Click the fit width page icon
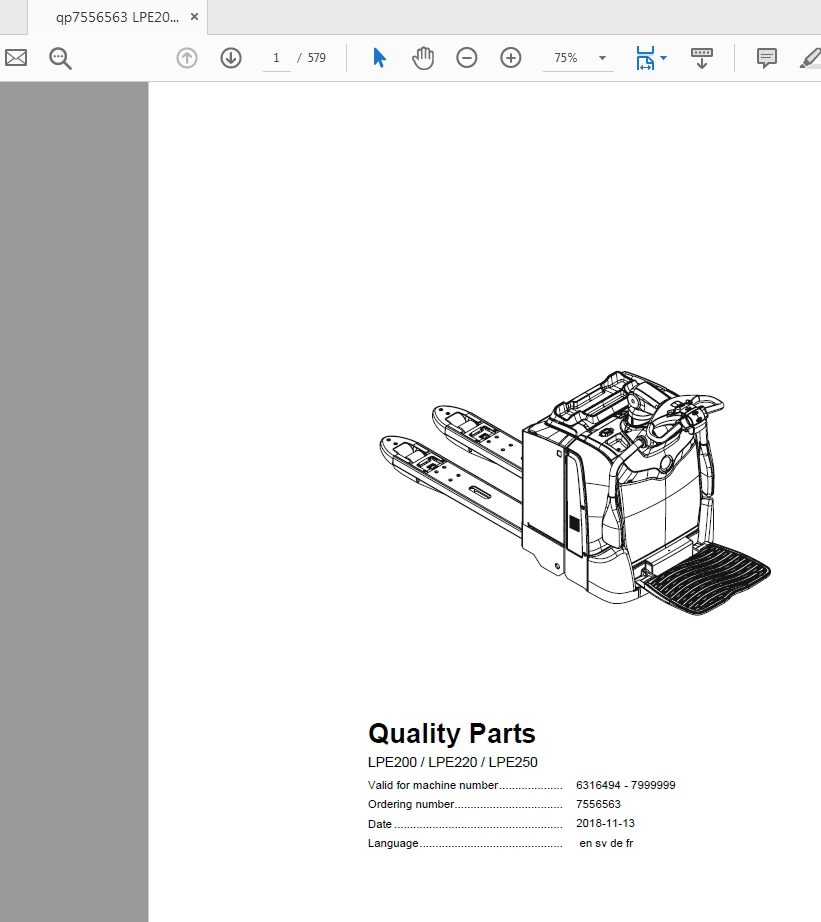Screen dimensions: 821x922 point(645,58)
